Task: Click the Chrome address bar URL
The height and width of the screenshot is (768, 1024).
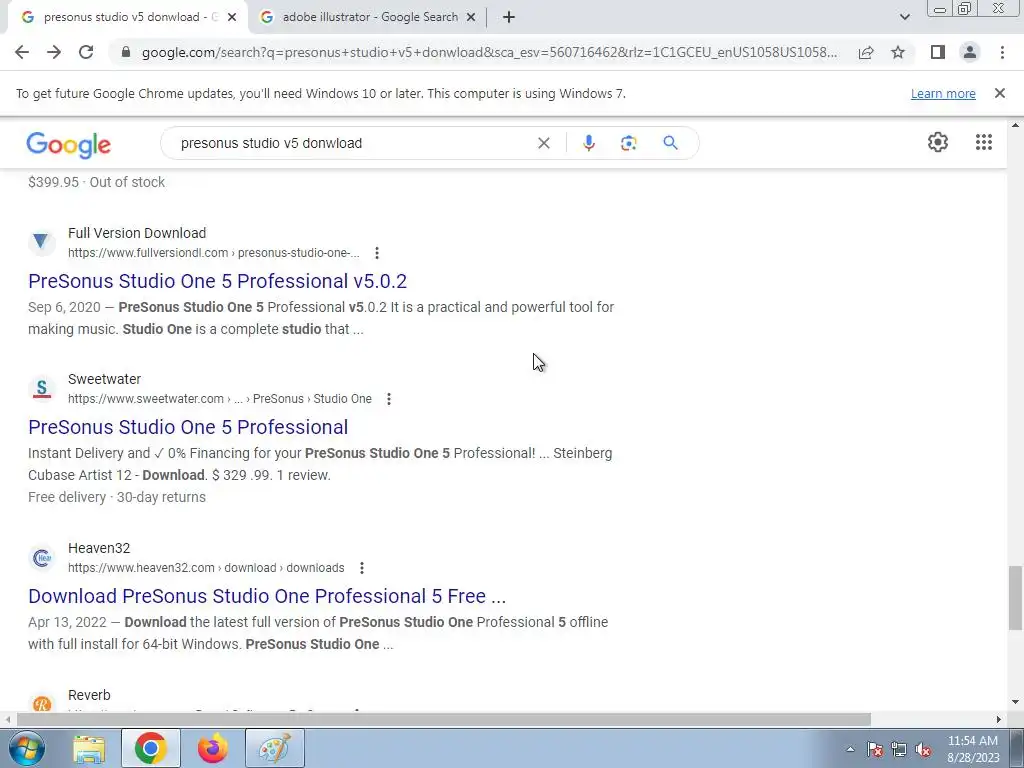Action: [488, 52]
